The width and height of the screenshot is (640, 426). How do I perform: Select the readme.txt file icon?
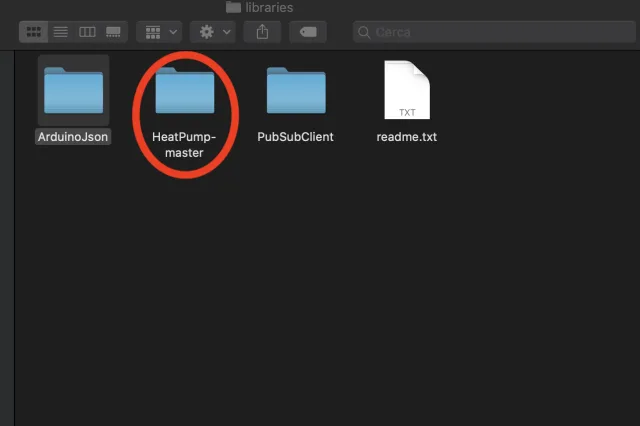point(406,90)
